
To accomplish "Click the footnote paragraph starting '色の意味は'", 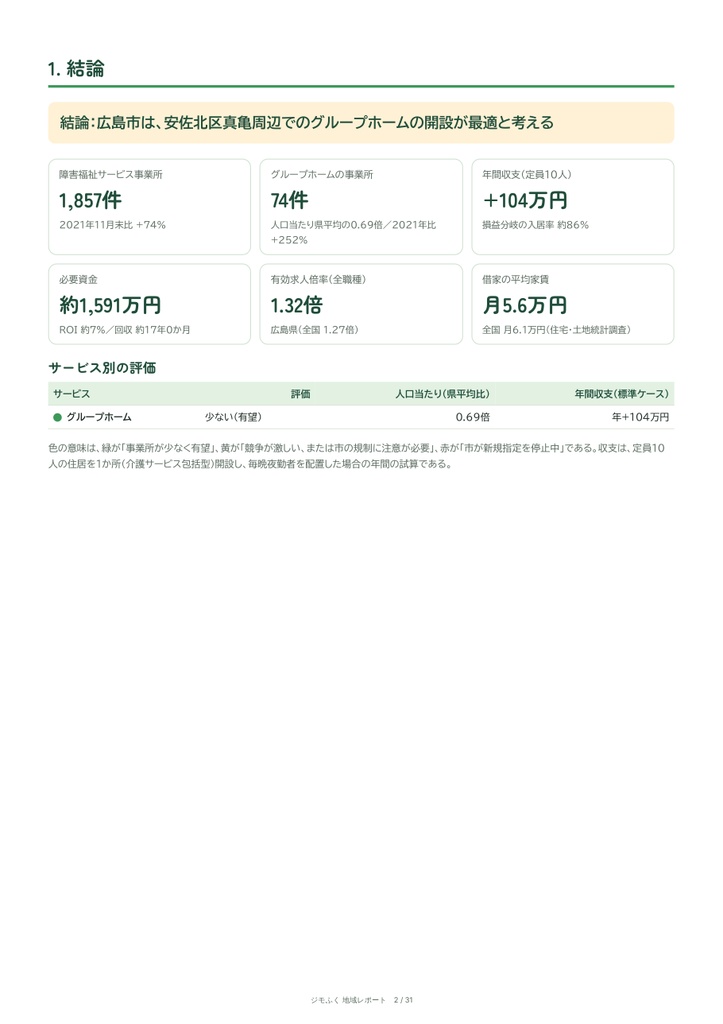I will [357, 456].
